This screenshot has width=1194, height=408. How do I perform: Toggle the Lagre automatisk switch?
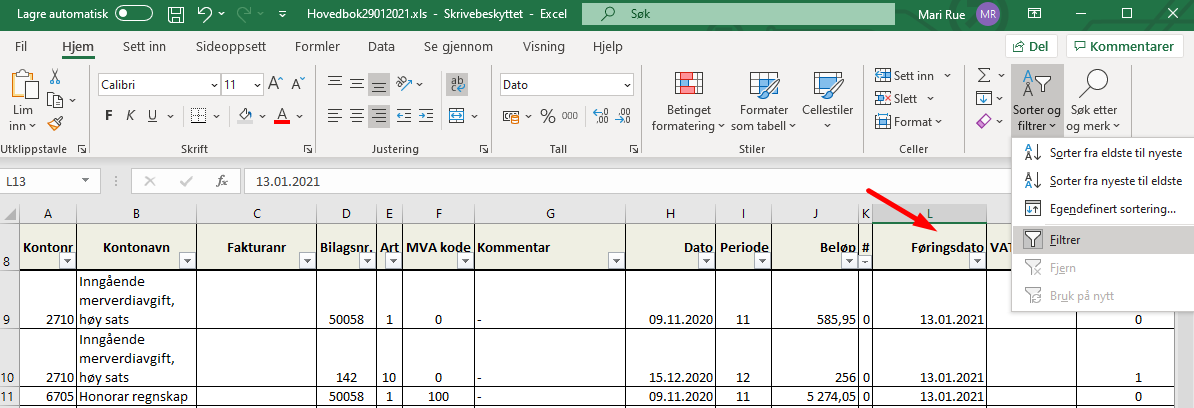135,15
